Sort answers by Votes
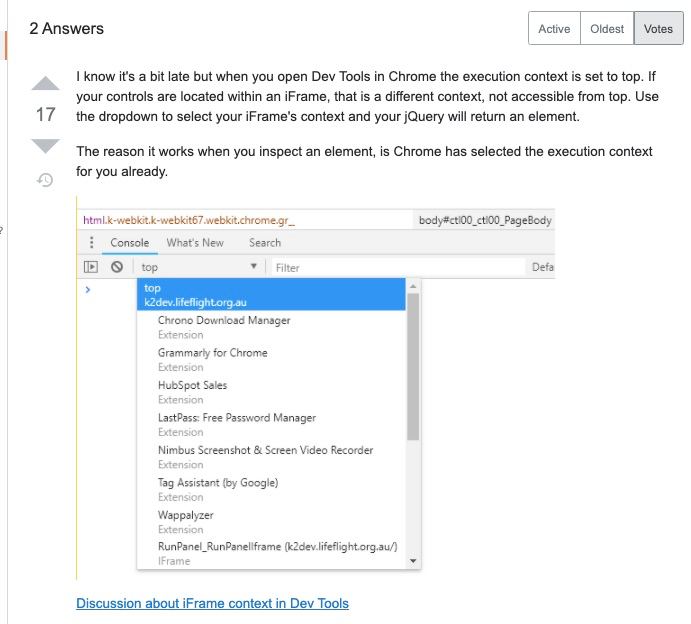This screenshot has height=624, width=691. [x=658, y=29]
